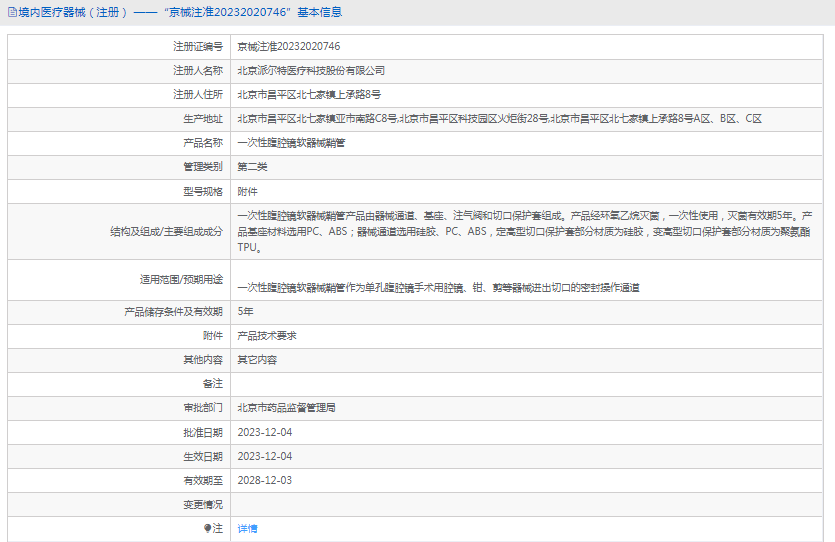Select expiry date 2028-12-03
Viewport: 835px width, 542px height.
click(x=265, y=480)
